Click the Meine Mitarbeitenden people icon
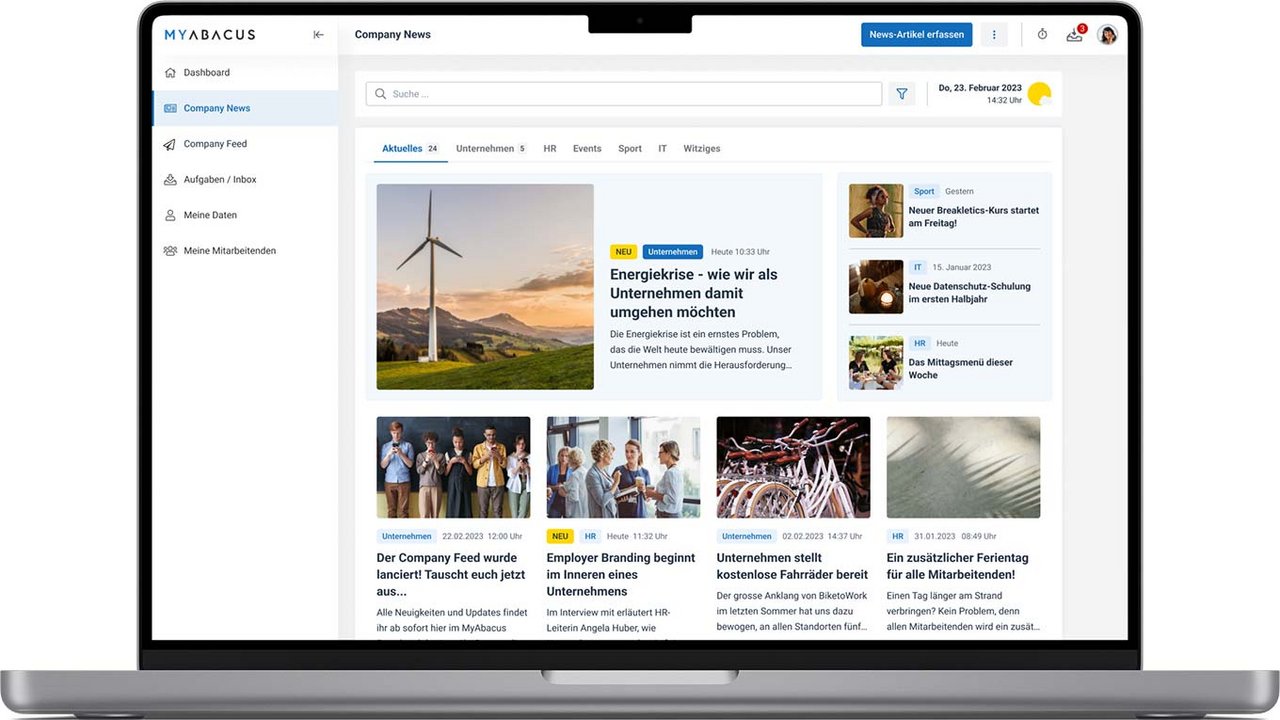Image resolution: width=1280 pixels, height=720 pixels. [170, 251]
